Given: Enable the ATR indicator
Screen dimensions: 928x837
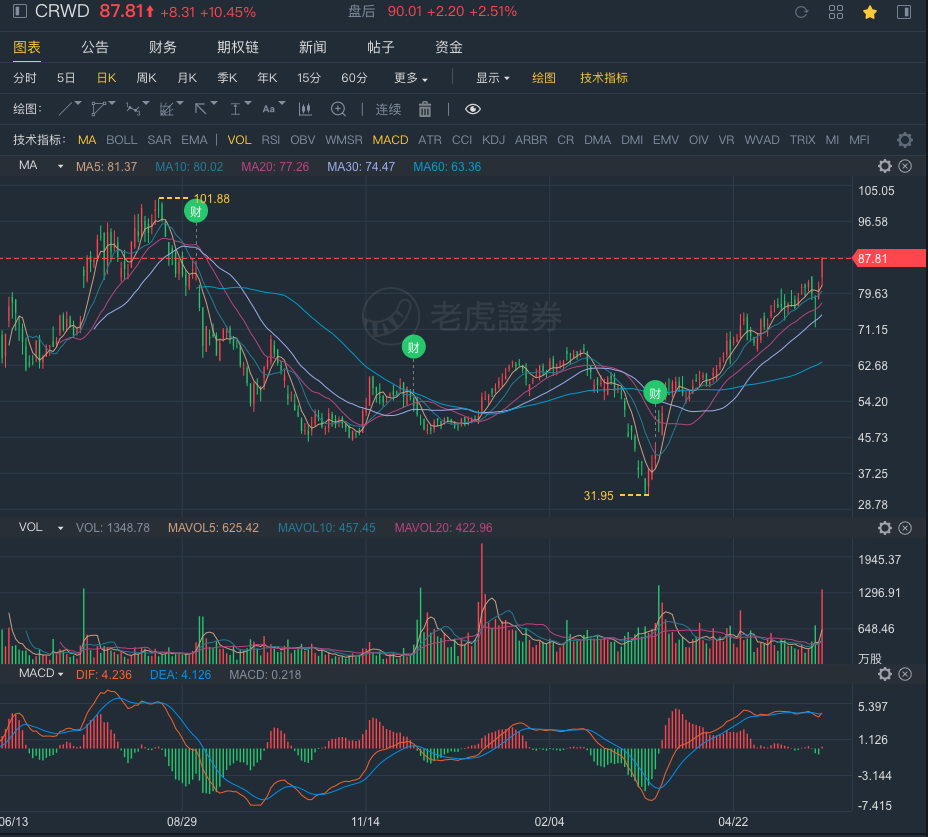Looking at the screenshot, I should coord(430,140).
